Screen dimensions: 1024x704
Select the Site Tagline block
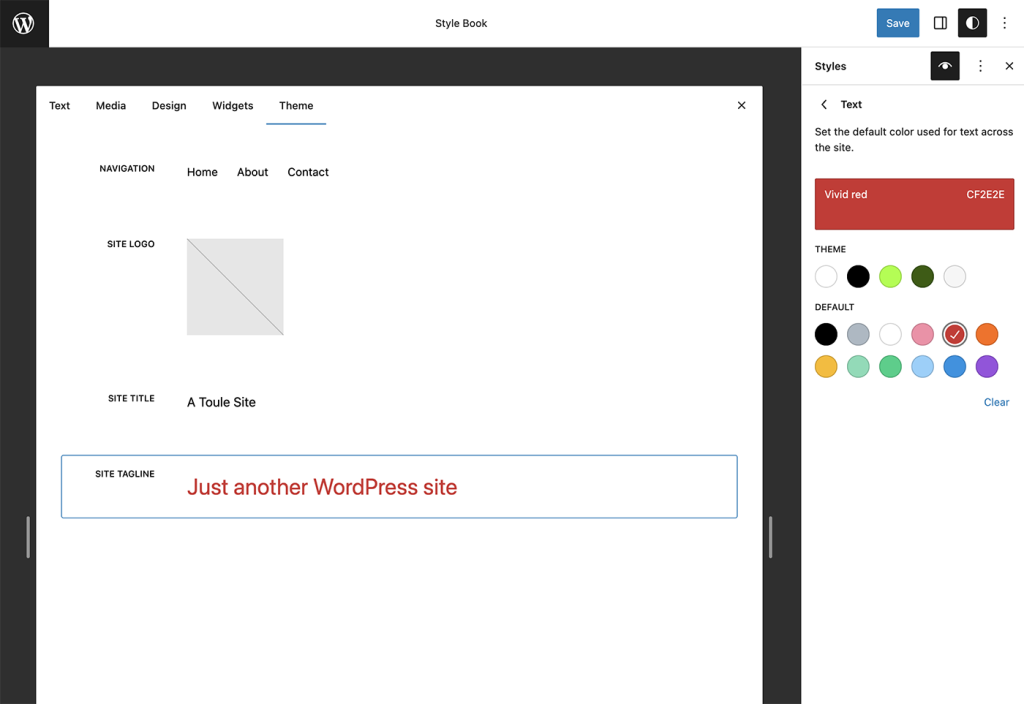click(399, 487)
